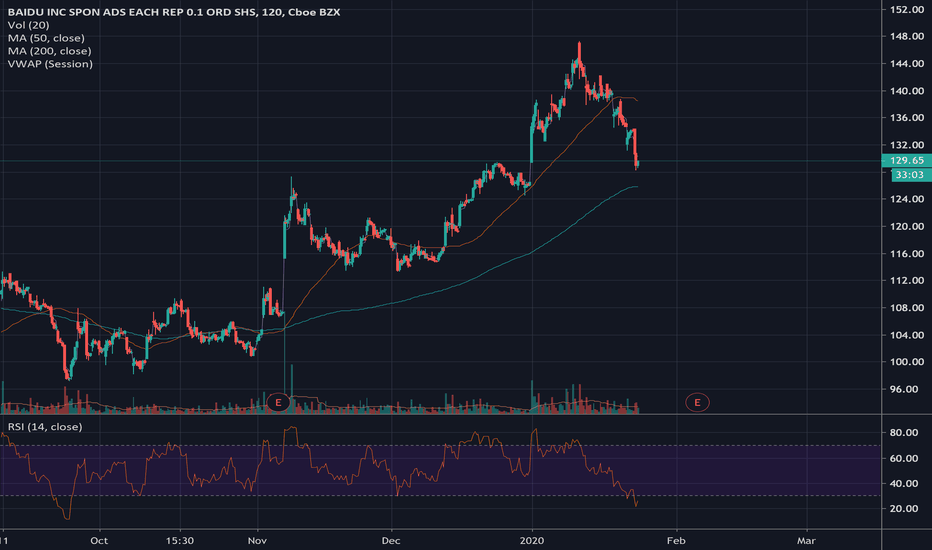The height and width of the screenshot is (550, 932).
Task: Click the current price label 129.65
Action: click(906, 161)
